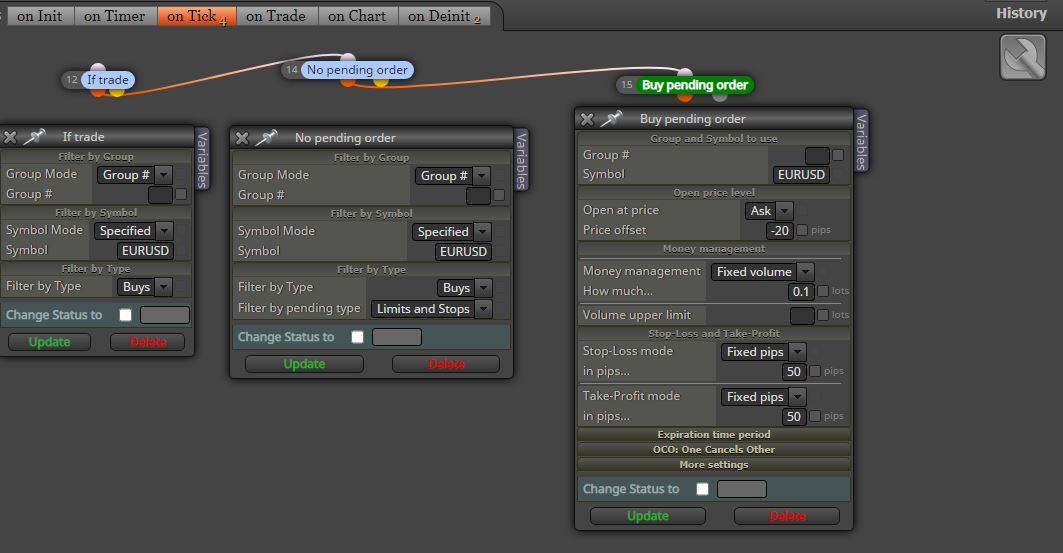
Task: Pick status color swatch in Buy pending order panel
Action: [742, 489]
